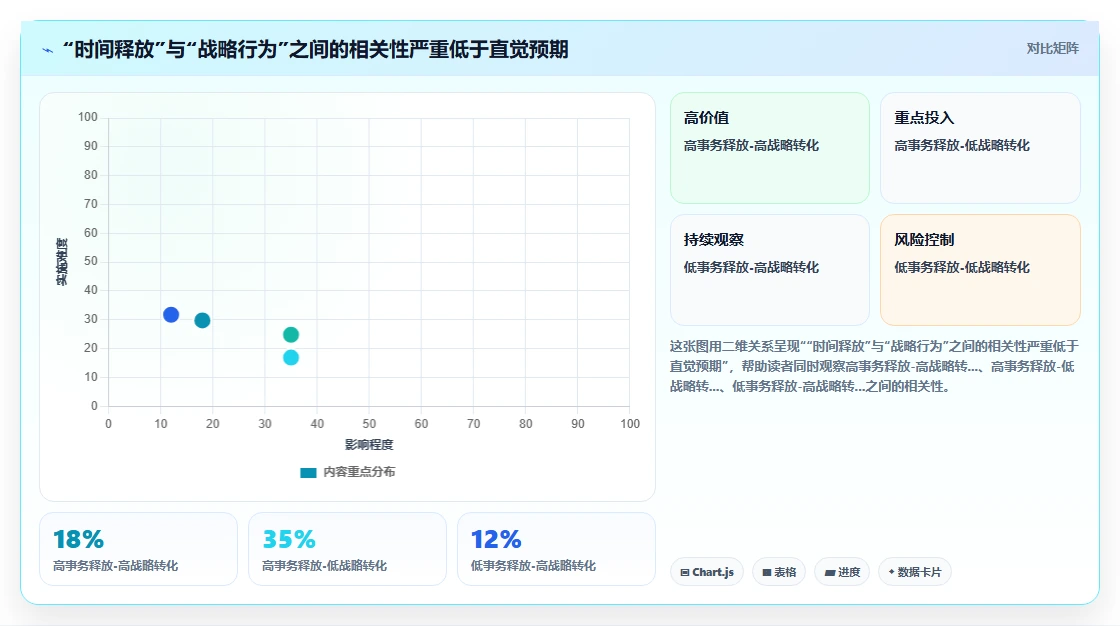Click 高事务释放-低战略转化 under 重点投入

pyautogui.click(x=961, y=145)
